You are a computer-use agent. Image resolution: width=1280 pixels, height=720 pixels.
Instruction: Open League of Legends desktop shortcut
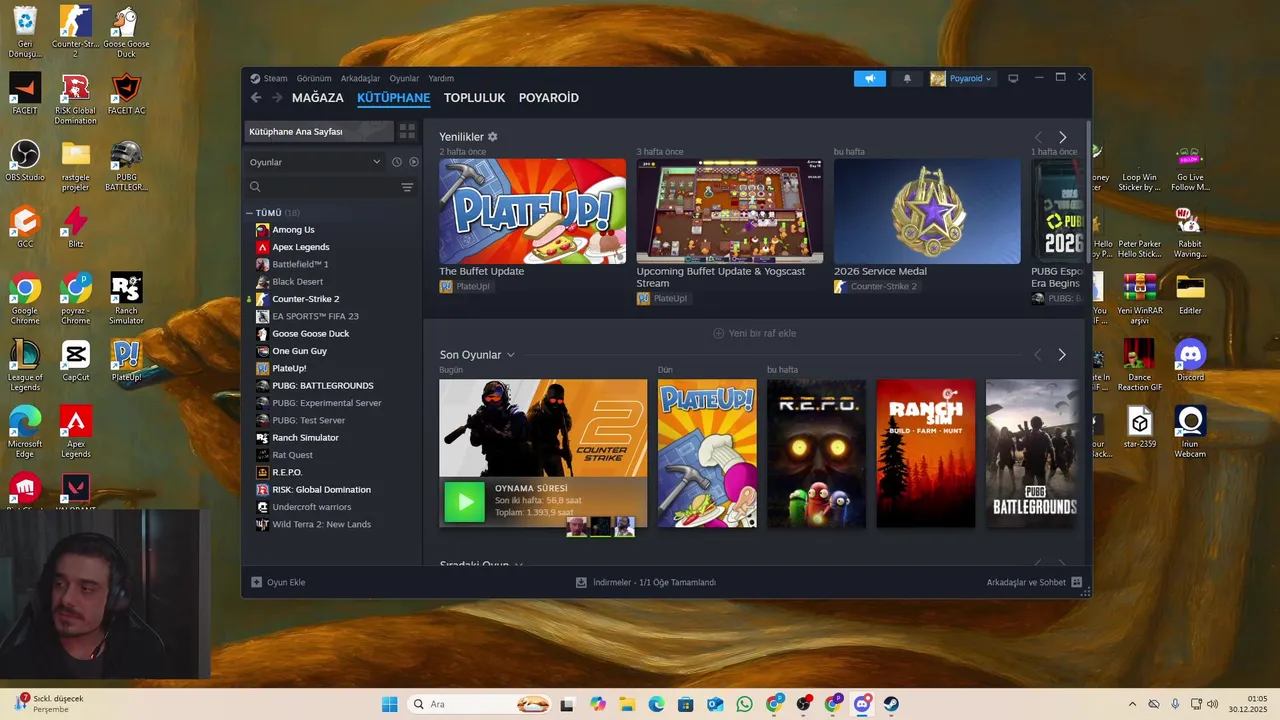25,365
